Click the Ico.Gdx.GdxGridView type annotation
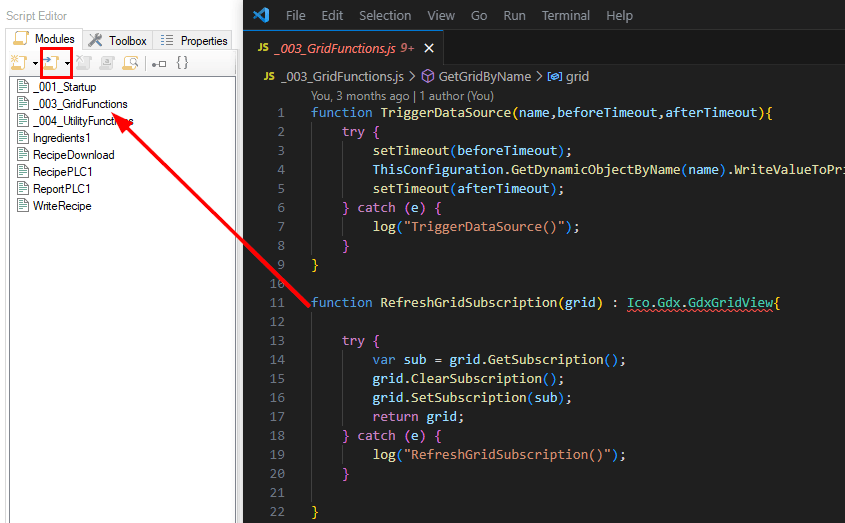The image size is (845, 523). (x=700, y=302)
